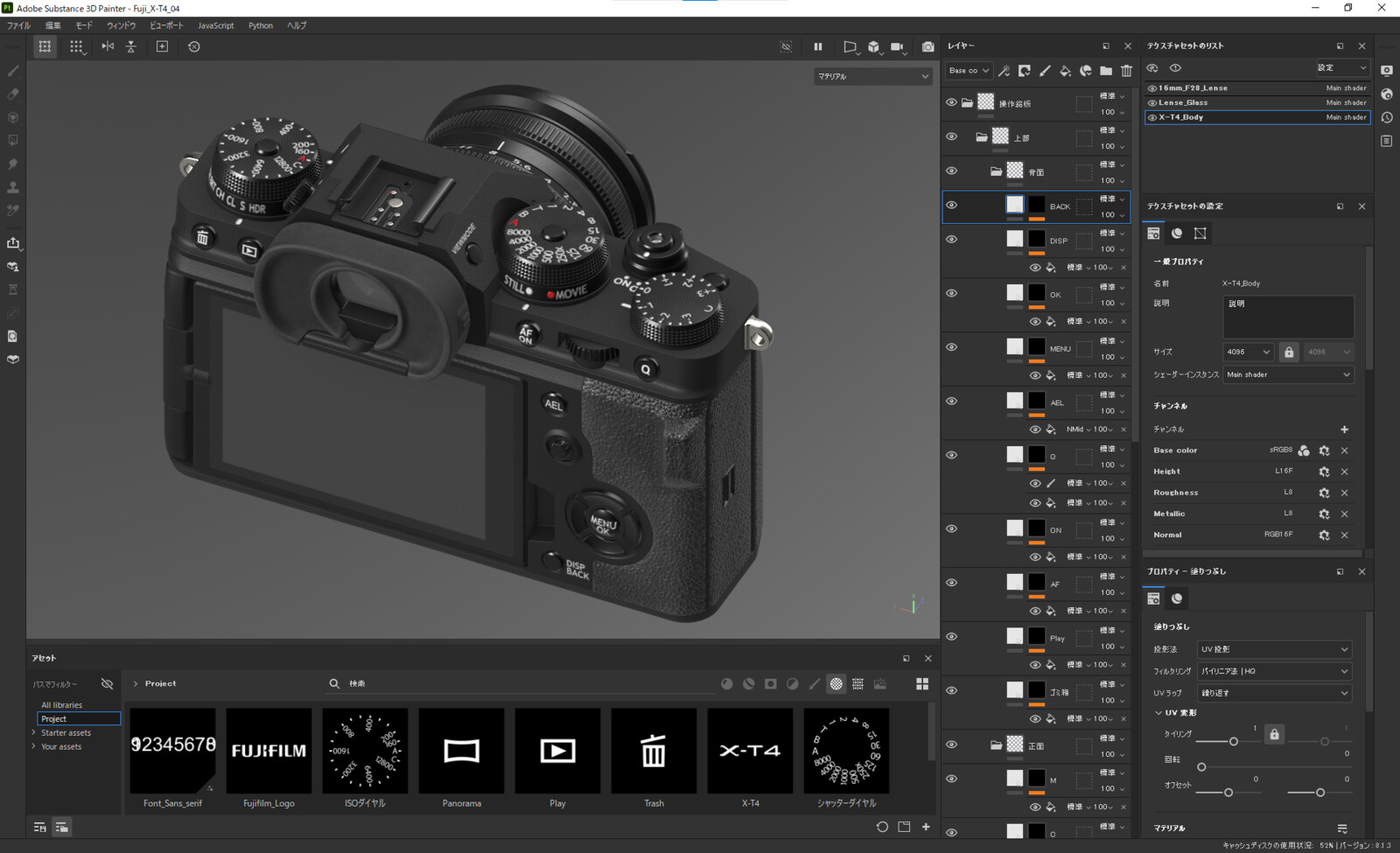Viewport: 1400px width, 853px height.
Task: Remove the Roughness channel with its X
Action: click(x=1345, y=493)
